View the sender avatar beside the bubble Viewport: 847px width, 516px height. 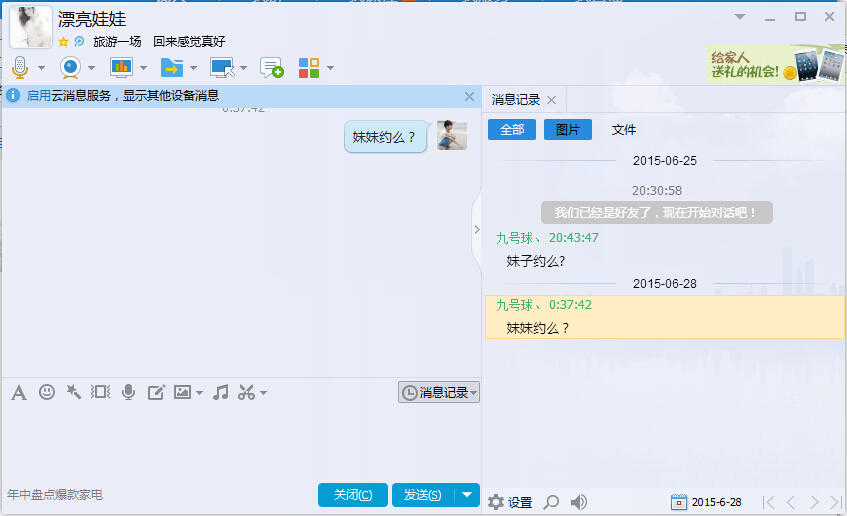452,135
